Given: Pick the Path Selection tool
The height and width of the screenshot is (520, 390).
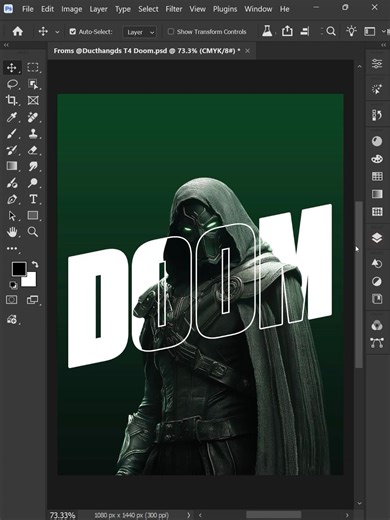Looking at the screenshot, I should [x=12, y=216].
